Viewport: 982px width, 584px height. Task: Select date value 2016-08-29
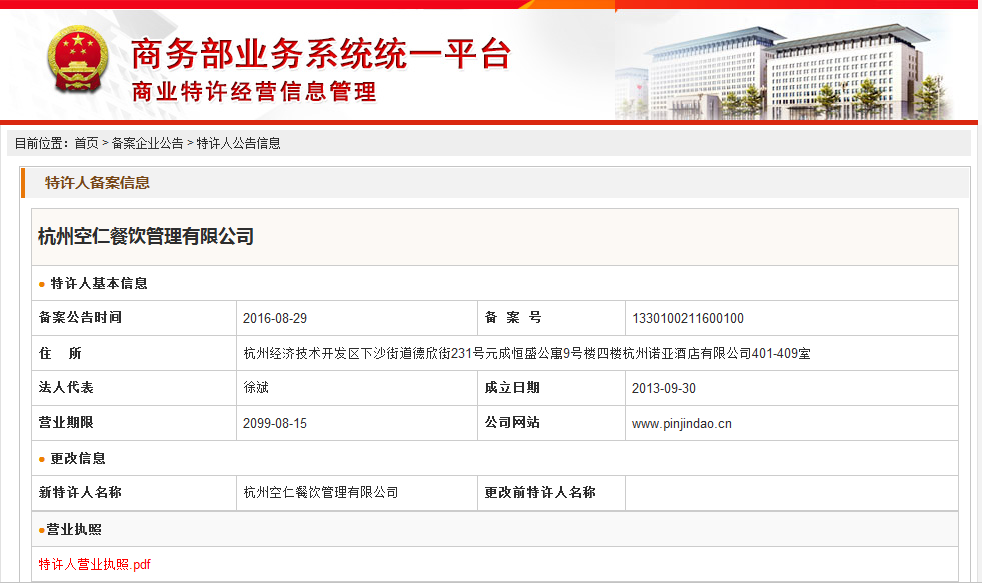[275, 318]
